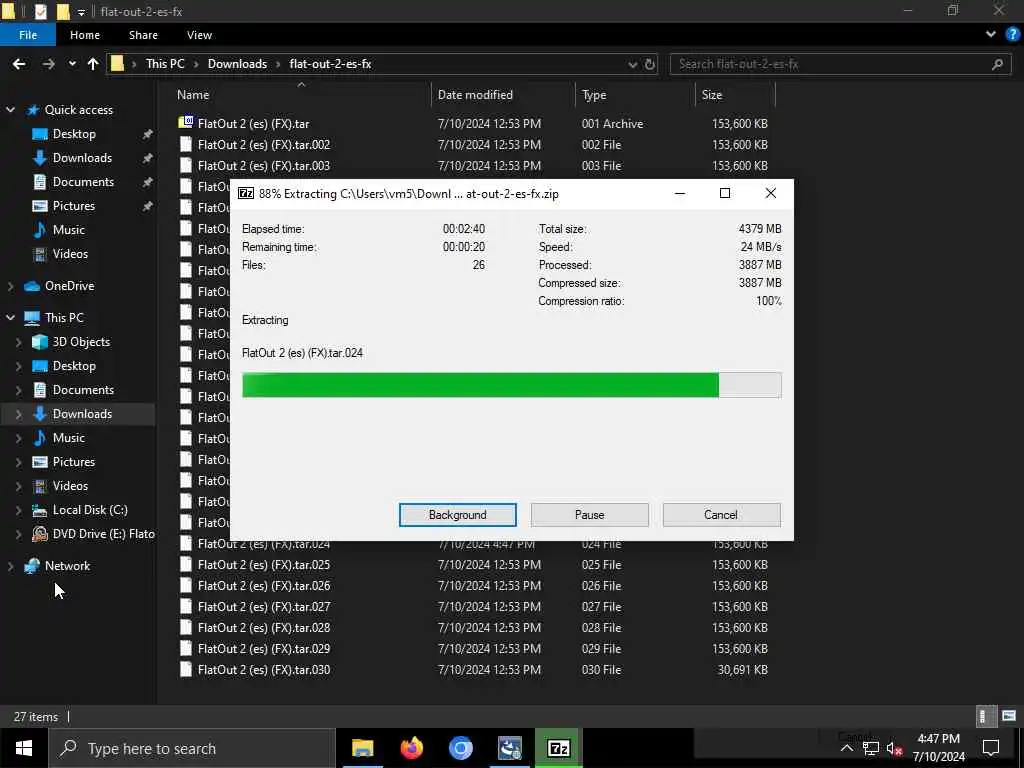The width and height of the screenshot is (1024, 768).
Task: Open the Windows Start menu
Action: (24, 748)
